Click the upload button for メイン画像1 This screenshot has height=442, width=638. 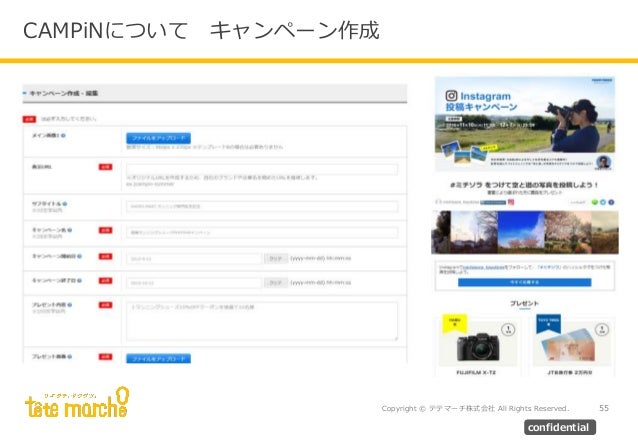(x=158, y=138)
